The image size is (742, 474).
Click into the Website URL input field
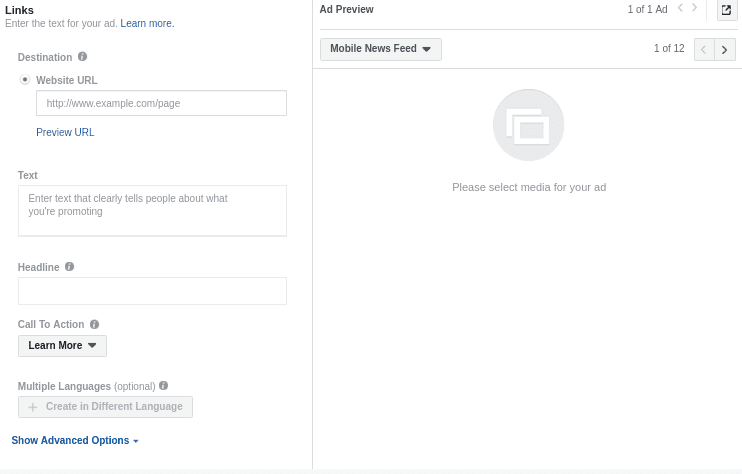coord(161,103)
